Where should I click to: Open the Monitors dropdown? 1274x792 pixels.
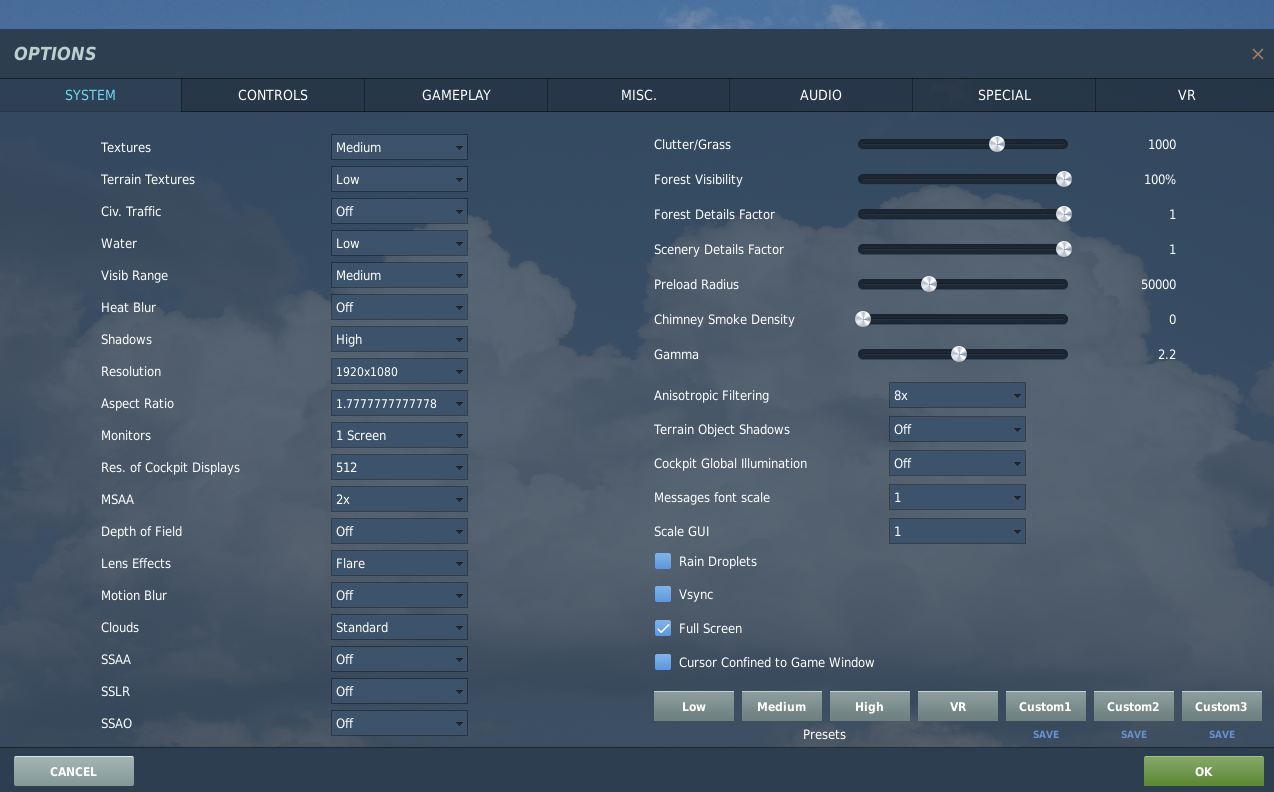[x=399, y=435]
